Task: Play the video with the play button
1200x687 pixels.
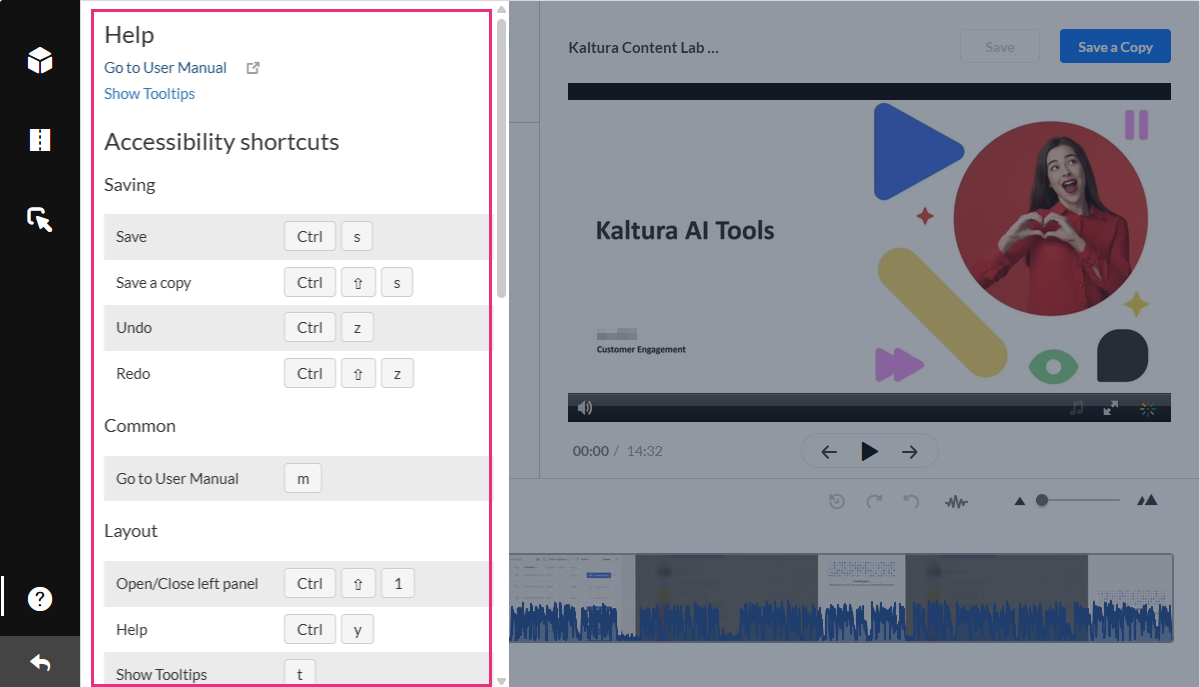Action: tap(870, 451)
